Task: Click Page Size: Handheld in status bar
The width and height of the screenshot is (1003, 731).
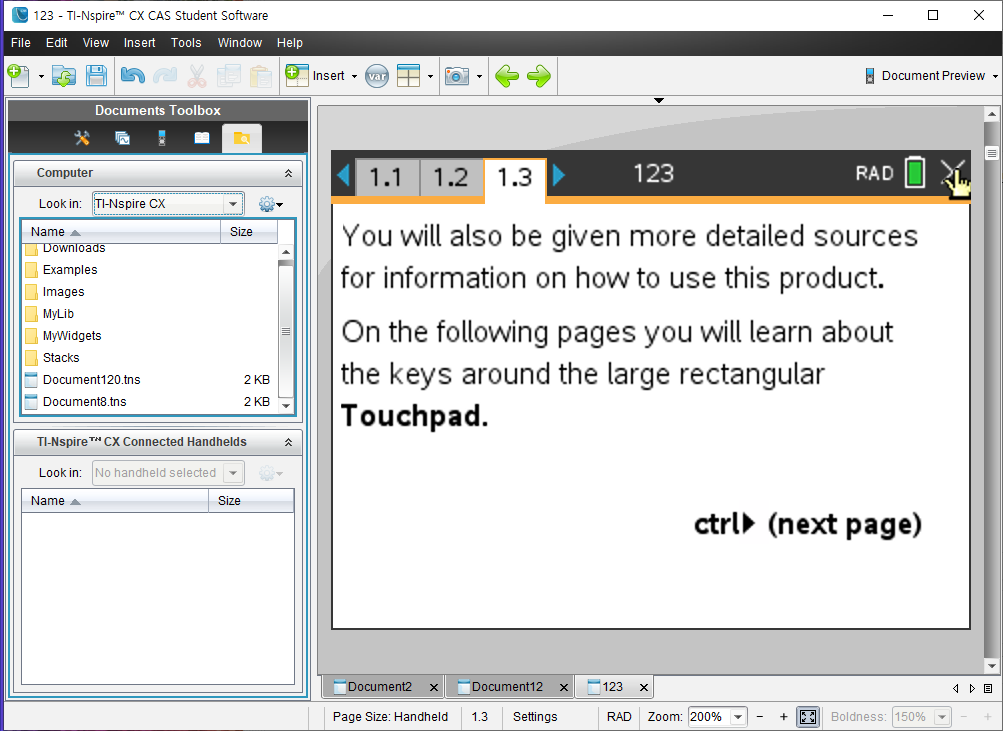Action: [x=390, y=717]
